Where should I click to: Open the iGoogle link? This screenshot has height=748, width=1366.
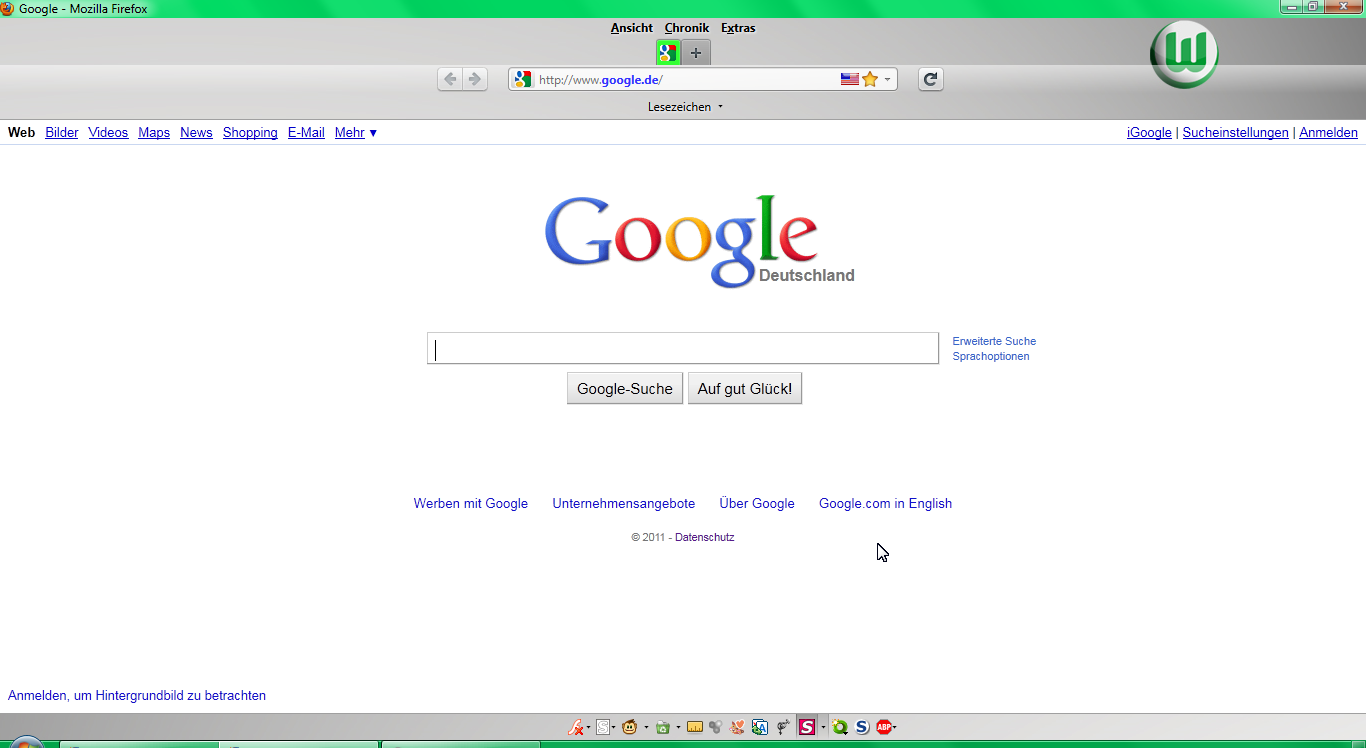pos(1149,133)
